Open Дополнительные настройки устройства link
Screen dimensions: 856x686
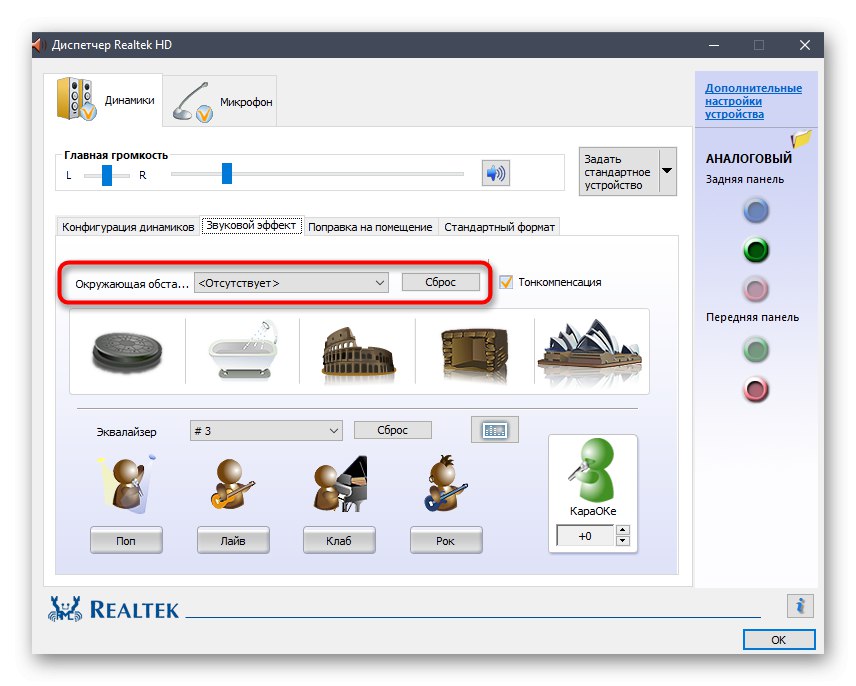[x=753, y=101]
